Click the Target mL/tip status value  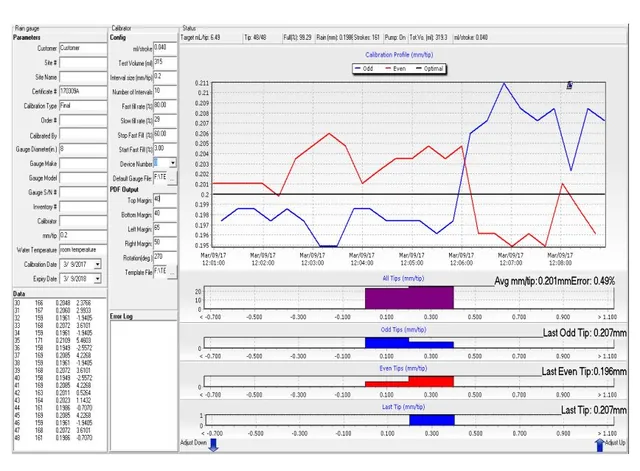[200, 38]
